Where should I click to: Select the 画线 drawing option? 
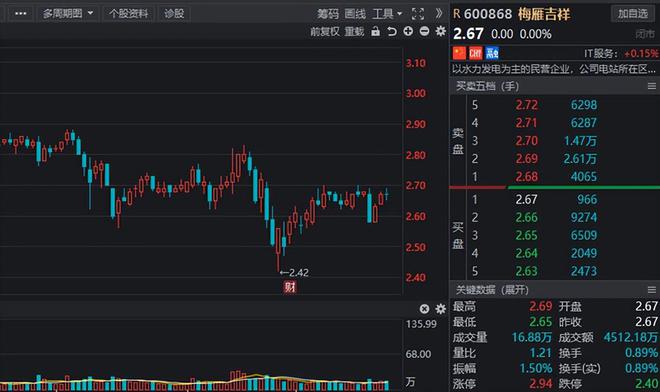click(x=355, y=14)
